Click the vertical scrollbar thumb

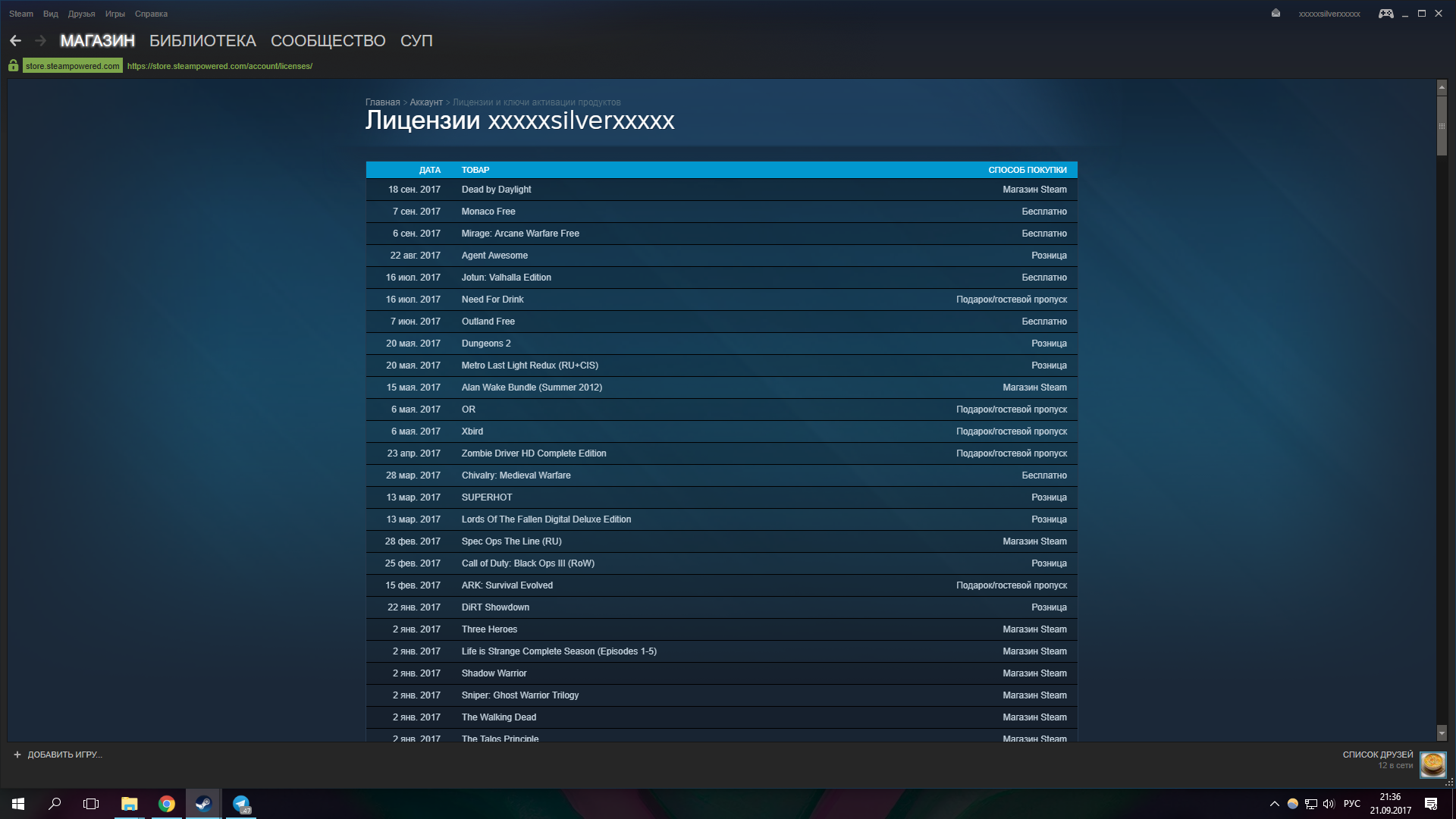pyautogui.click(x=1442, y=126)
